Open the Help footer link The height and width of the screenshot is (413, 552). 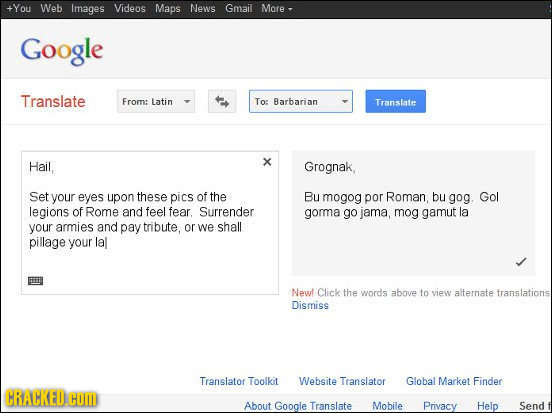coord(487,406)
